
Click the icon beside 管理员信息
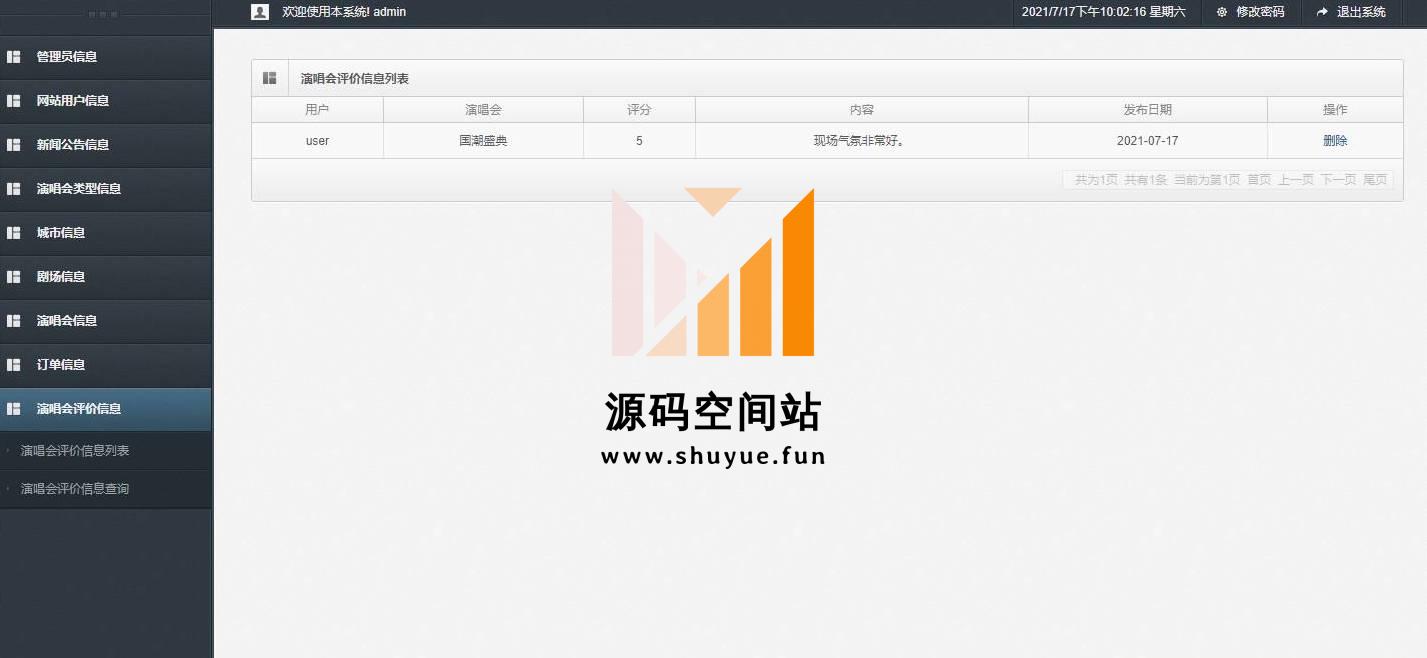pyautogui.click(x=14, y=57)
